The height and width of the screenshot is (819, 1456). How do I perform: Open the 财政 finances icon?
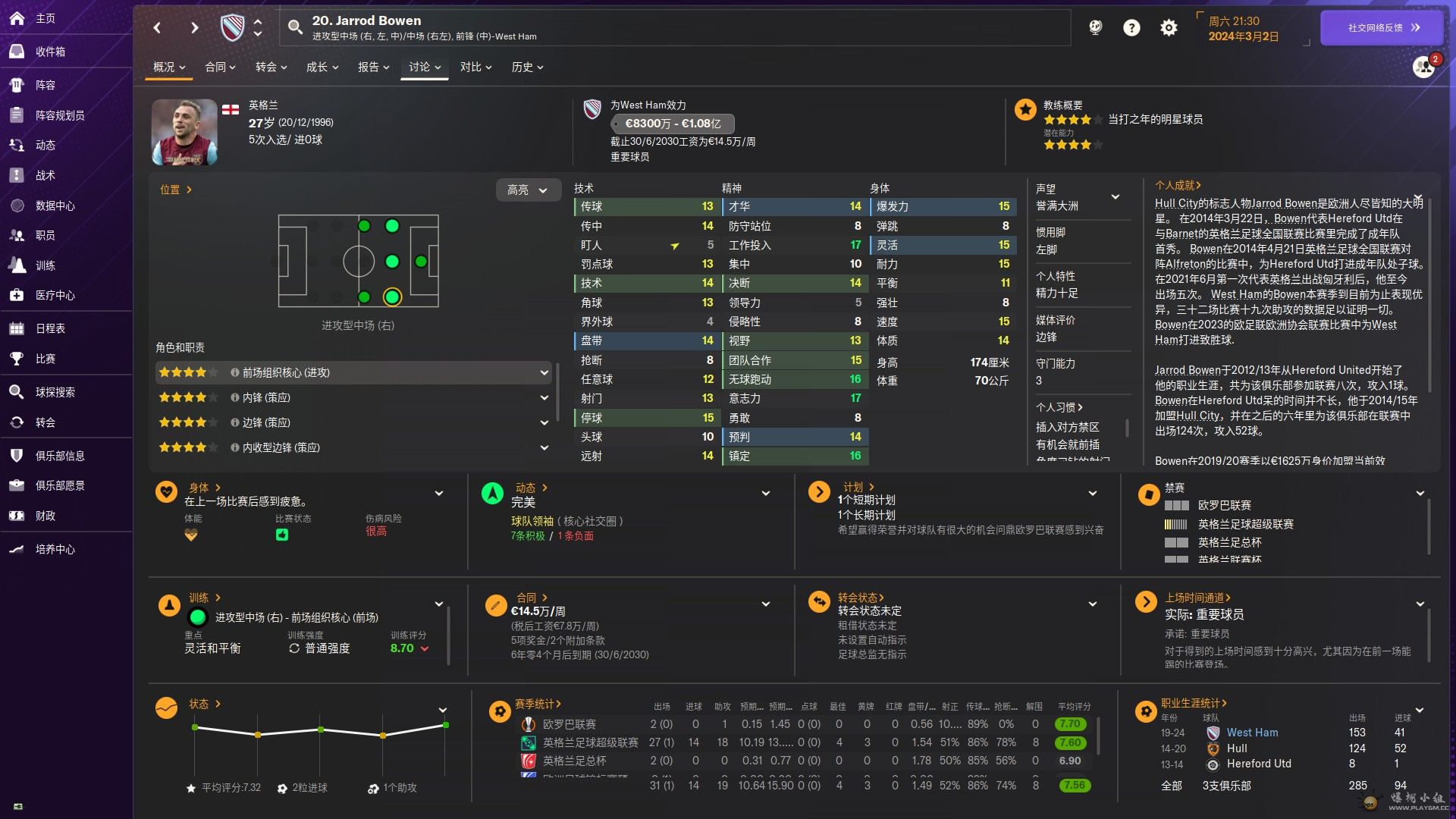[x=17, y=516]
